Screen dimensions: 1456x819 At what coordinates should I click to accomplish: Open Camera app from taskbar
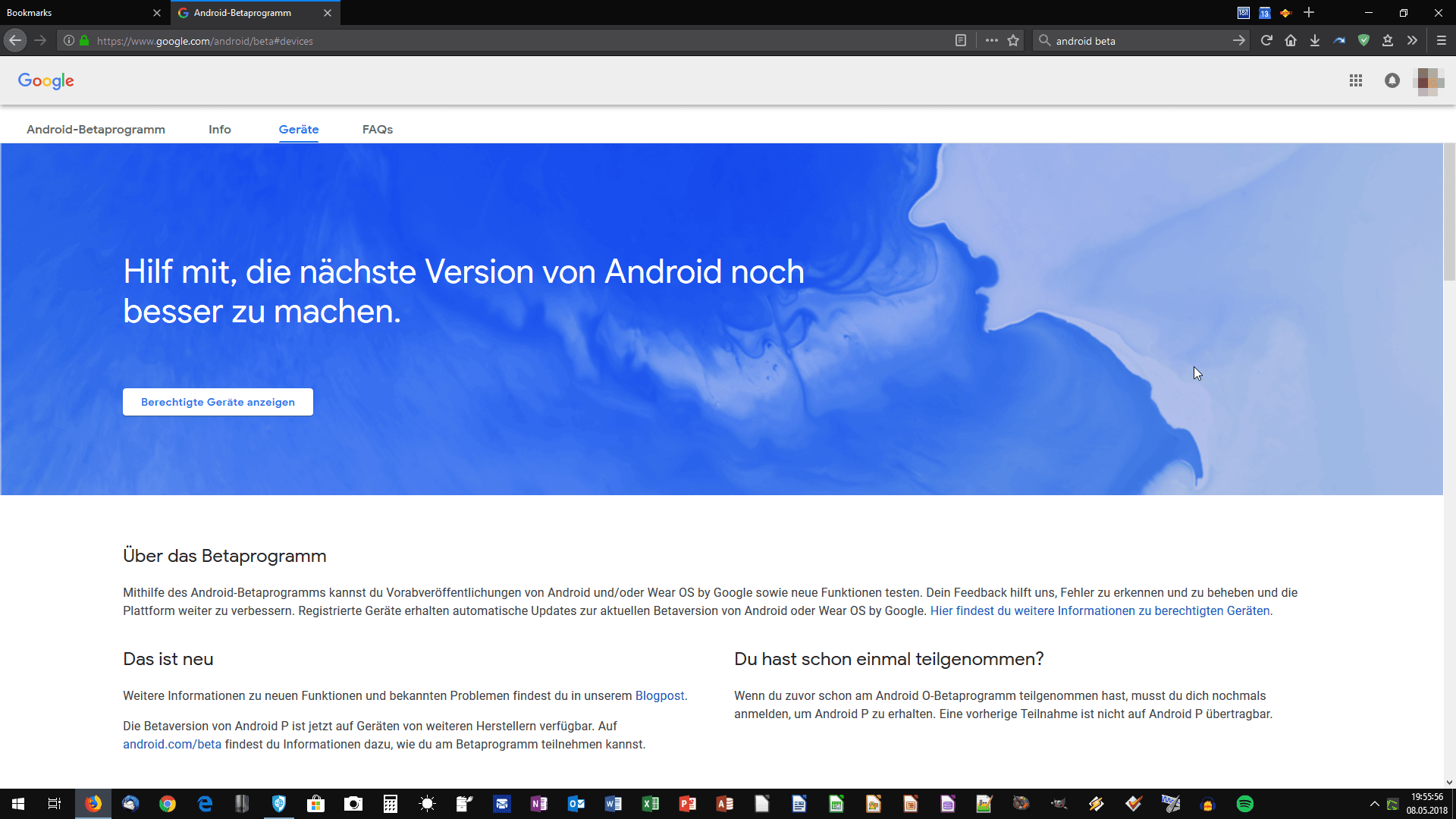click(x=353, y=804)
